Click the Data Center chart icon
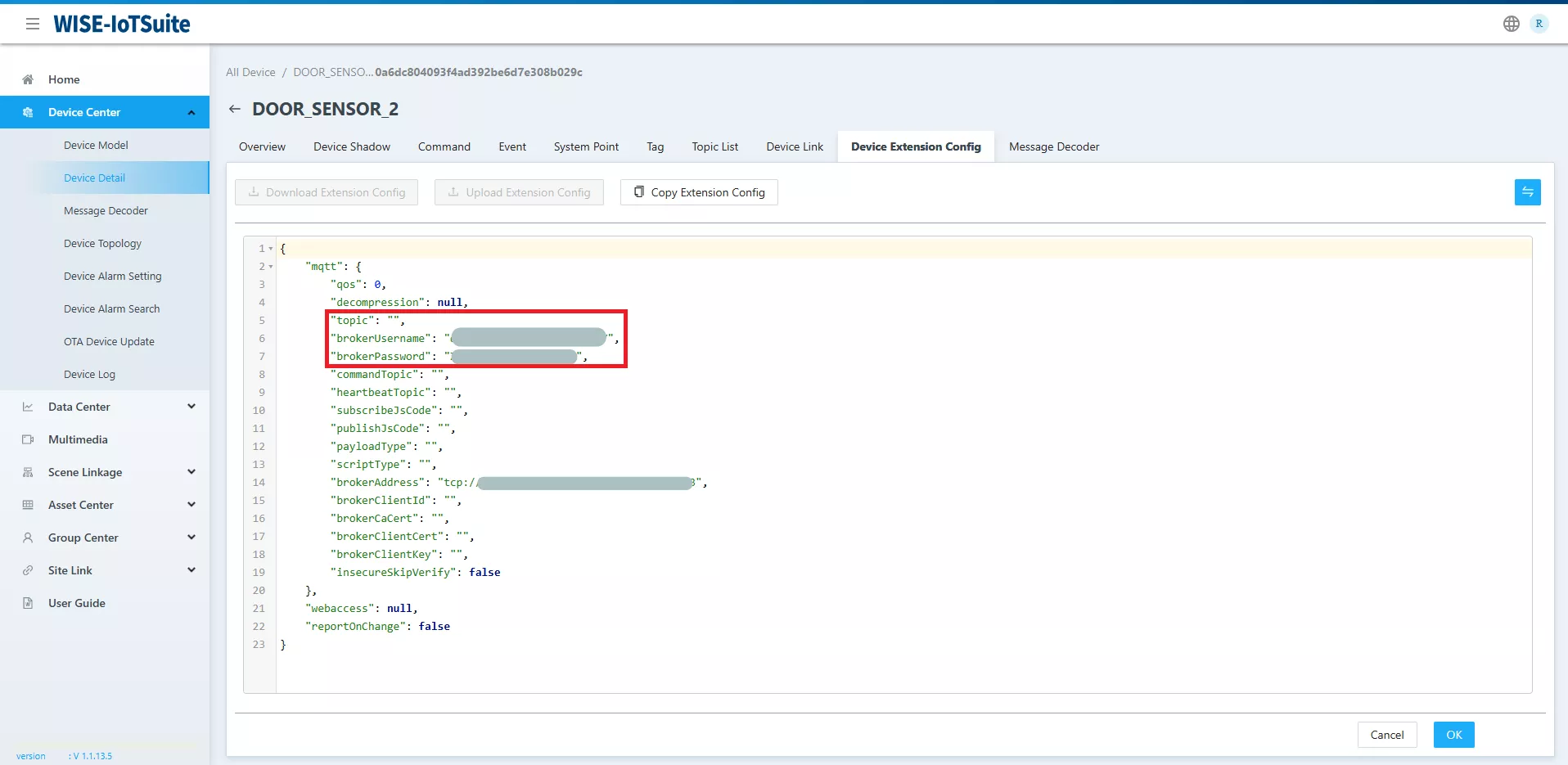 coord(28,407)
